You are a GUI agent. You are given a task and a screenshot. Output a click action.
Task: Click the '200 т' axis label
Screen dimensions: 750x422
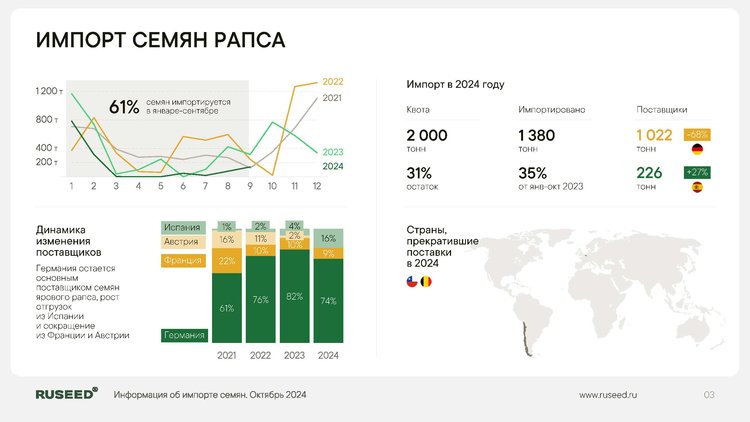coord(47,162)
